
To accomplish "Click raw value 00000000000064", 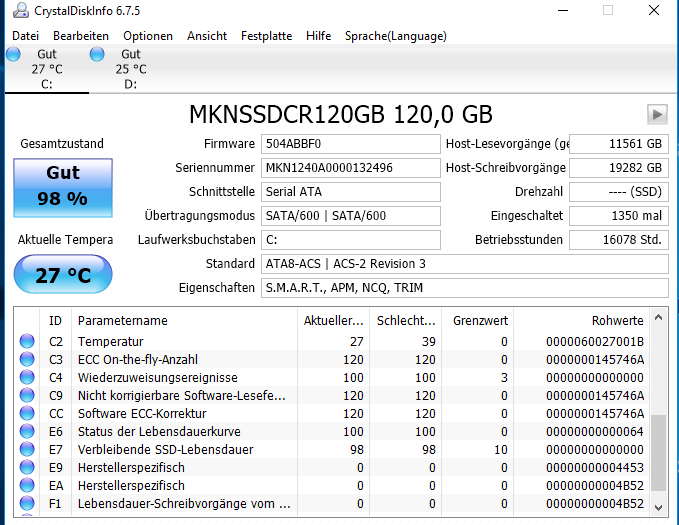I will 595,432.
